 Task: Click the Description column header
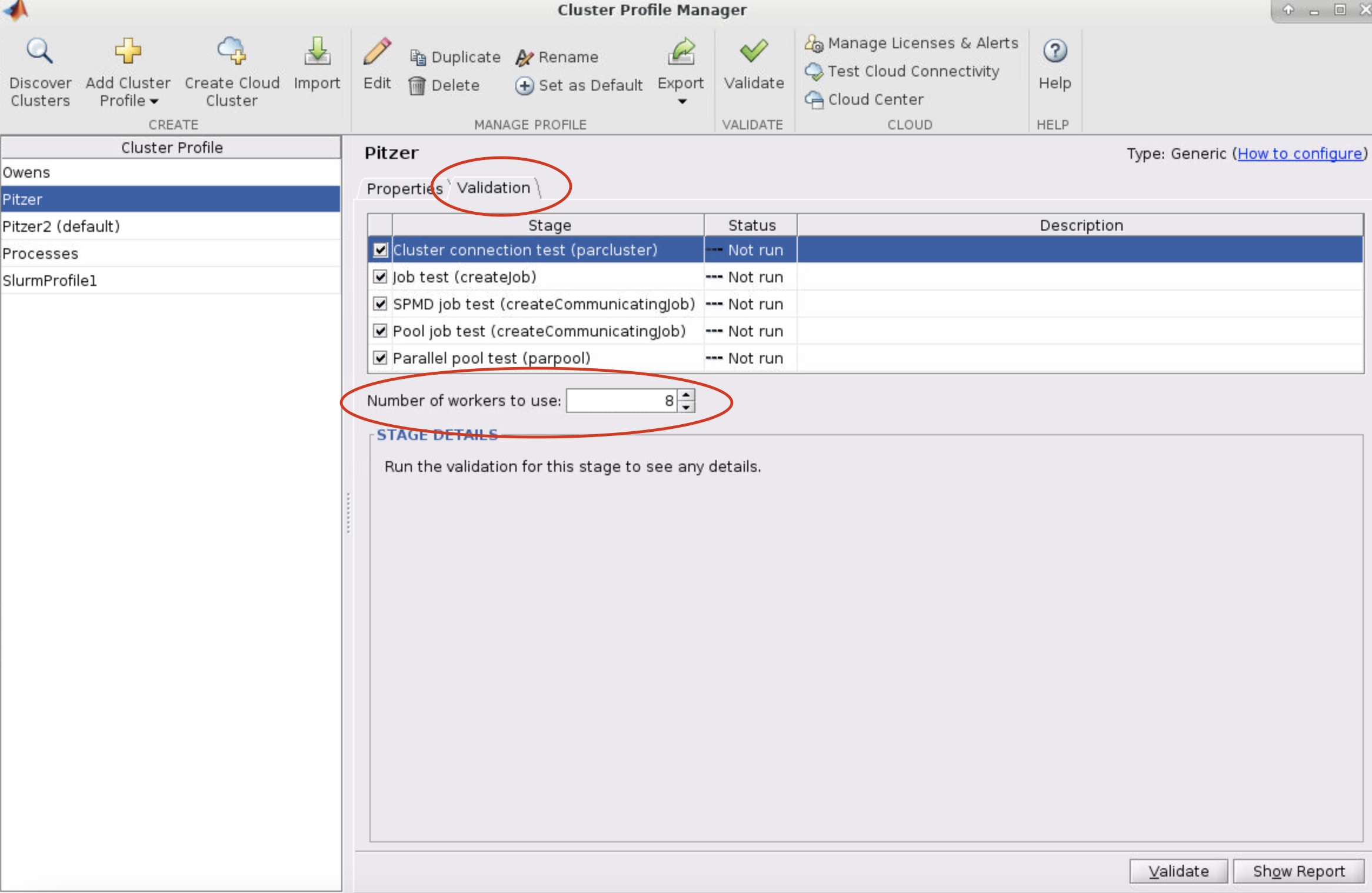coord(1080,225)
